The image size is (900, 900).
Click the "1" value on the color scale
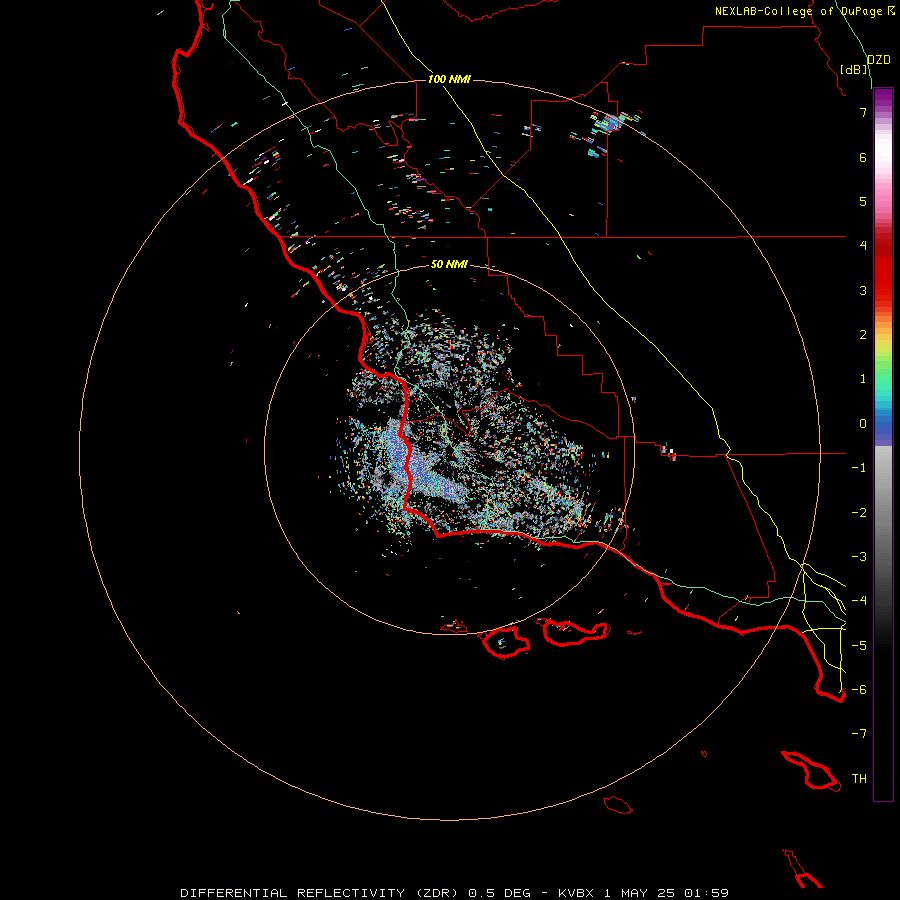863,379
